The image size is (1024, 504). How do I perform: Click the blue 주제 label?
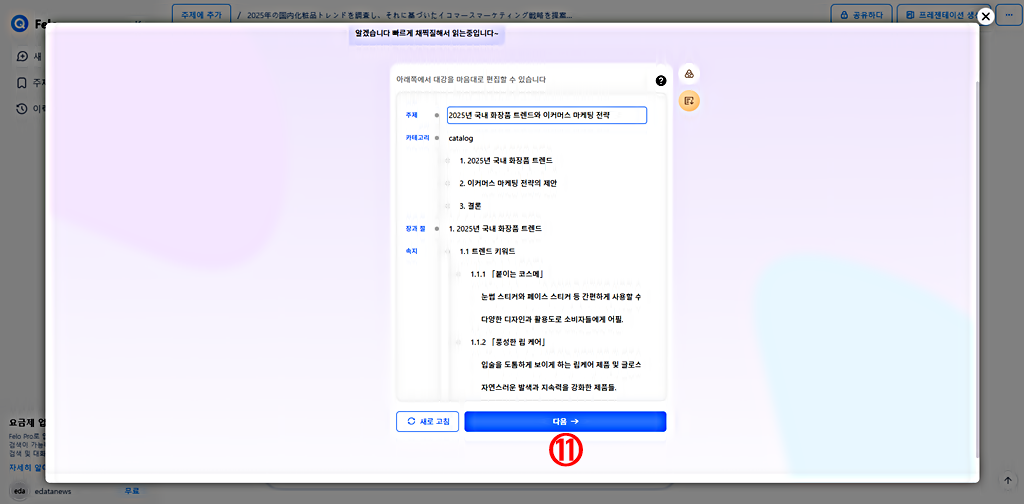point(411,115)
